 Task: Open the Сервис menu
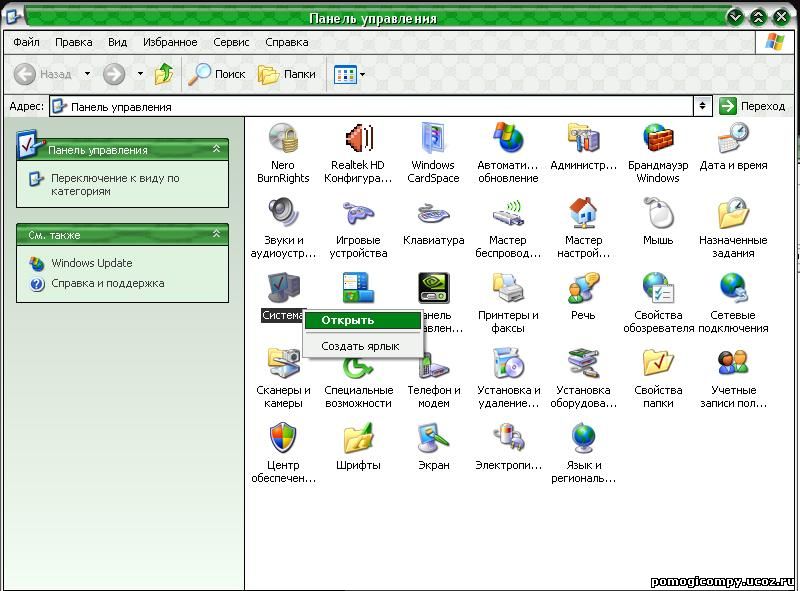point(231,42)
